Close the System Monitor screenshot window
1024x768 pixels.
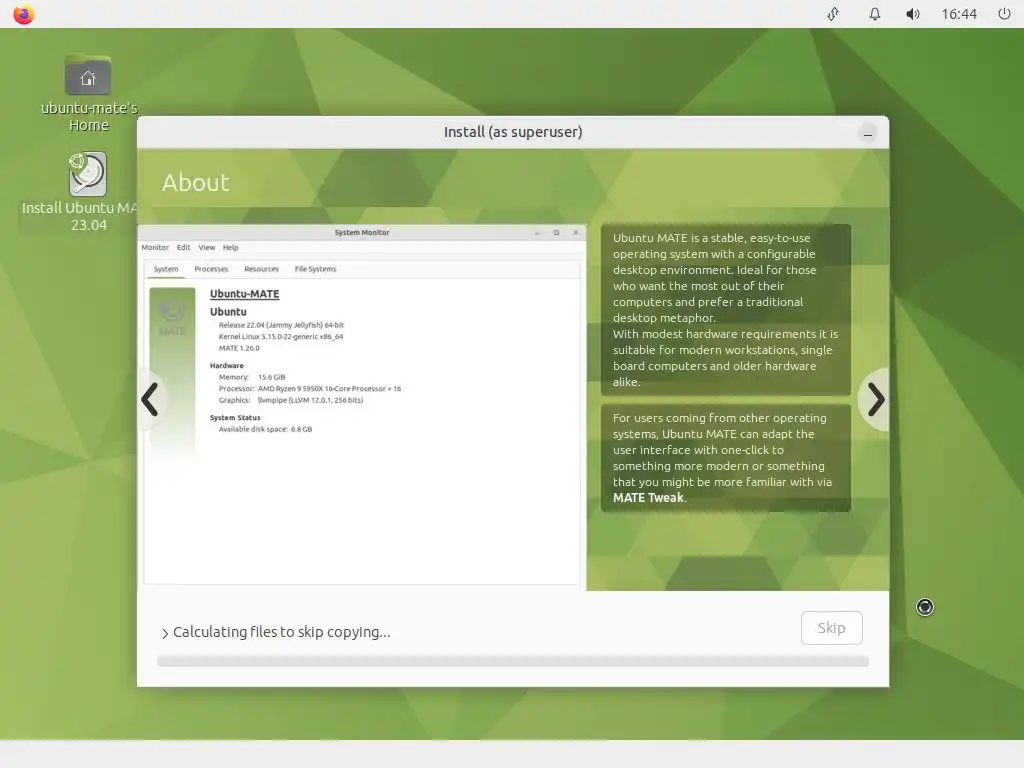click(x=575, y=232)
